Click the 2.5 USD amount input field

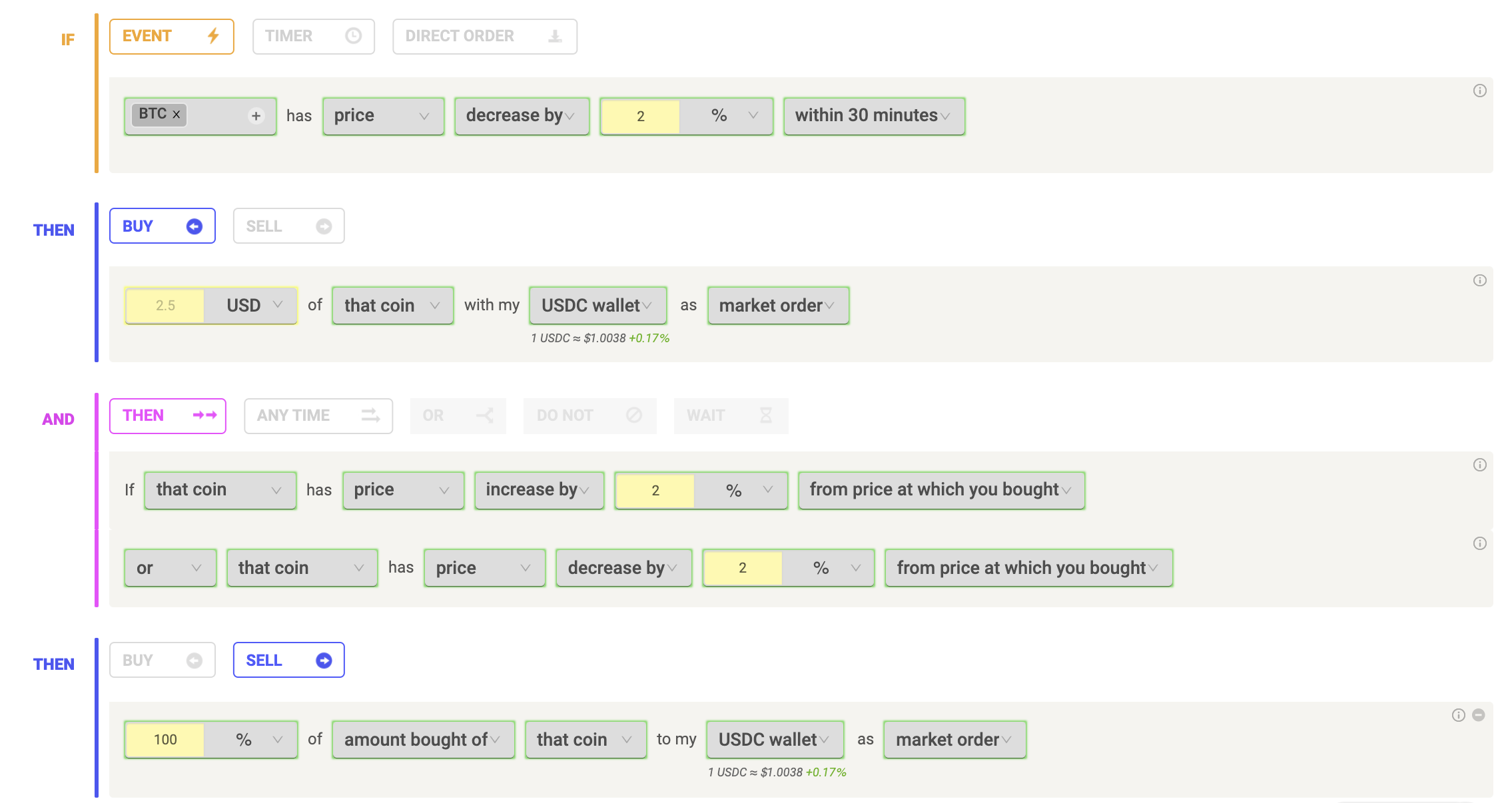coord(165,306)
